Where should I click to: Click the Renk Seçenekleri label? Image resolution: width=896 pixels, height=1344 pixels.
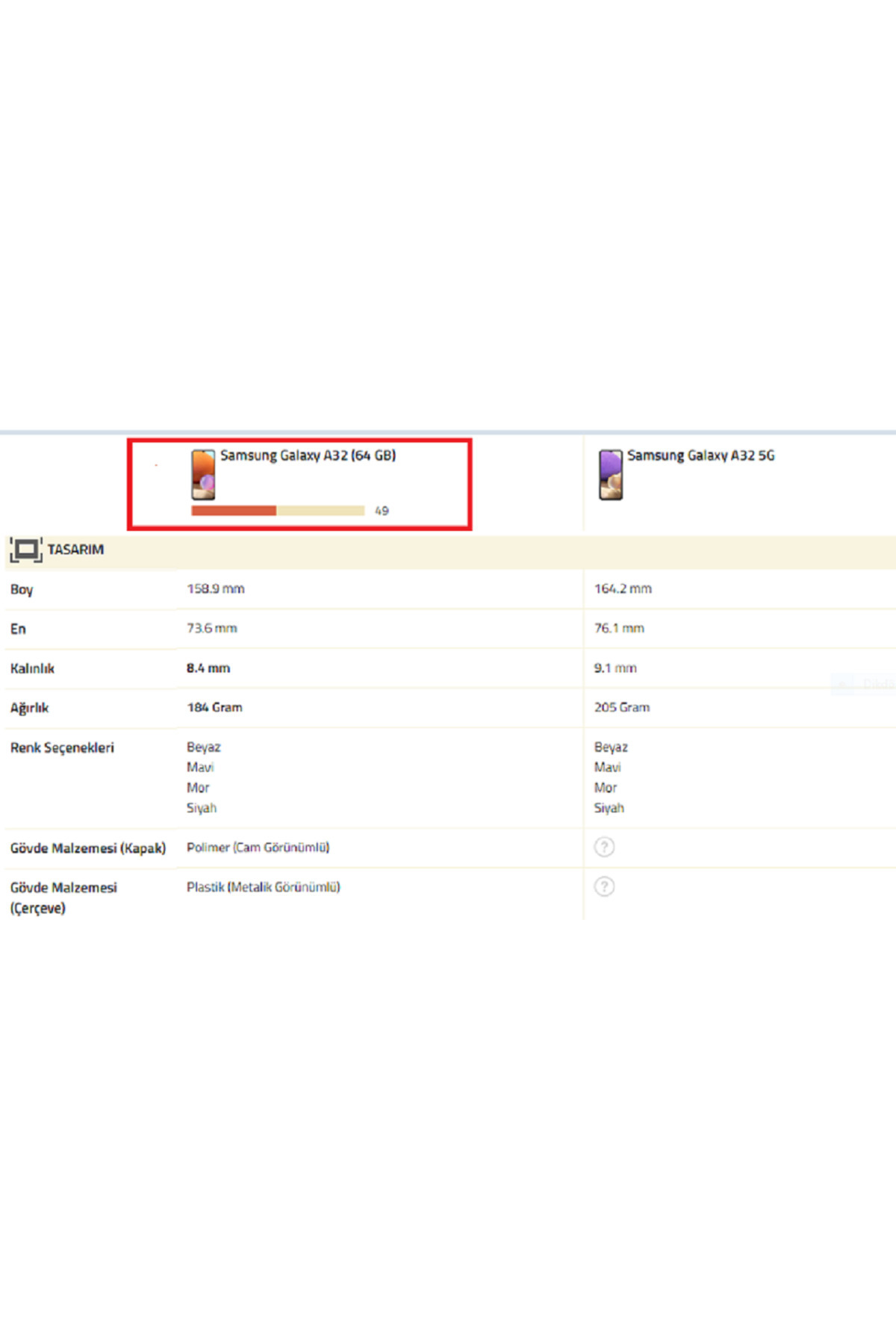[62, 748]
